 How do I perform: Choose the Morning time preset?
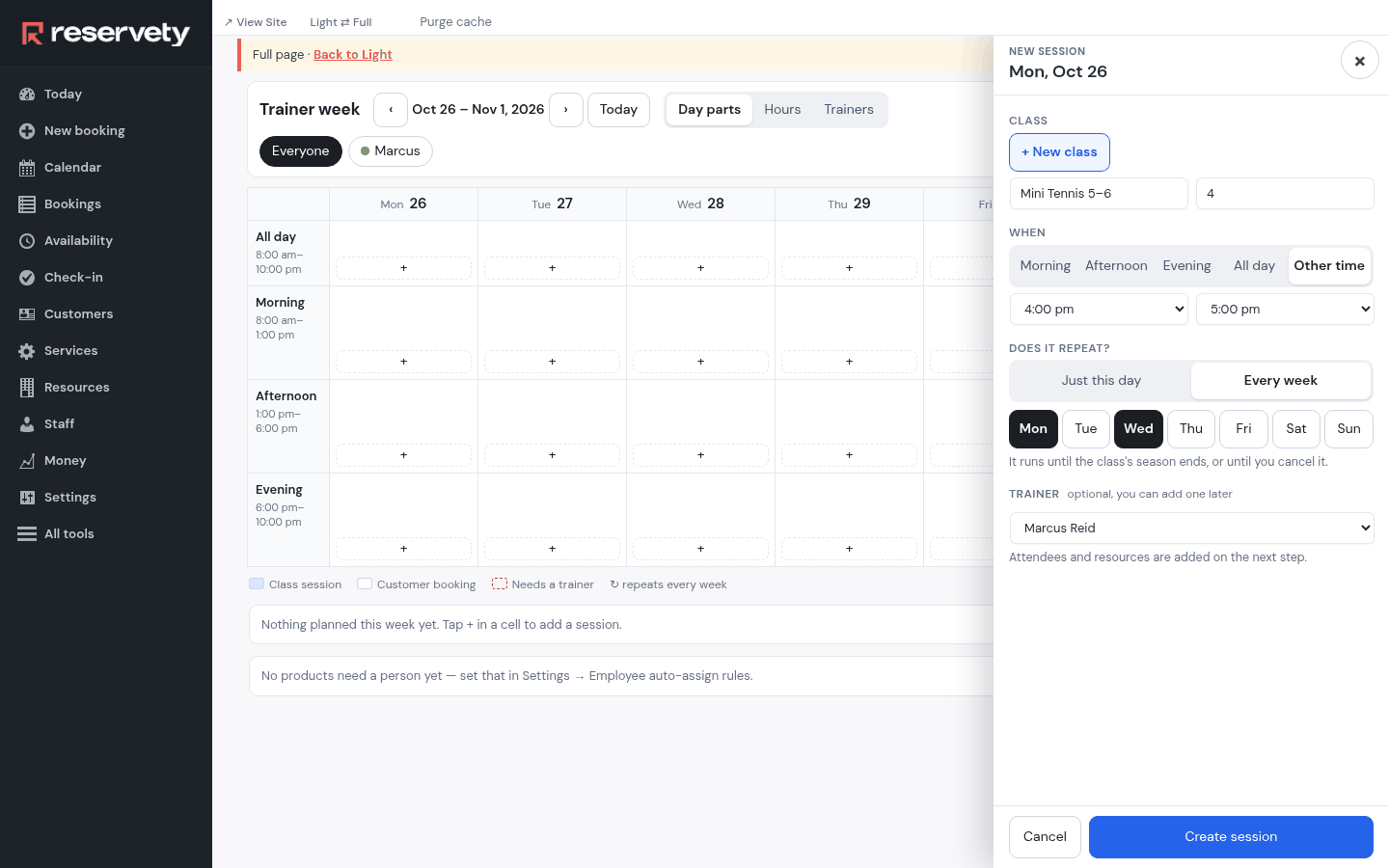tap(1046, 266)
